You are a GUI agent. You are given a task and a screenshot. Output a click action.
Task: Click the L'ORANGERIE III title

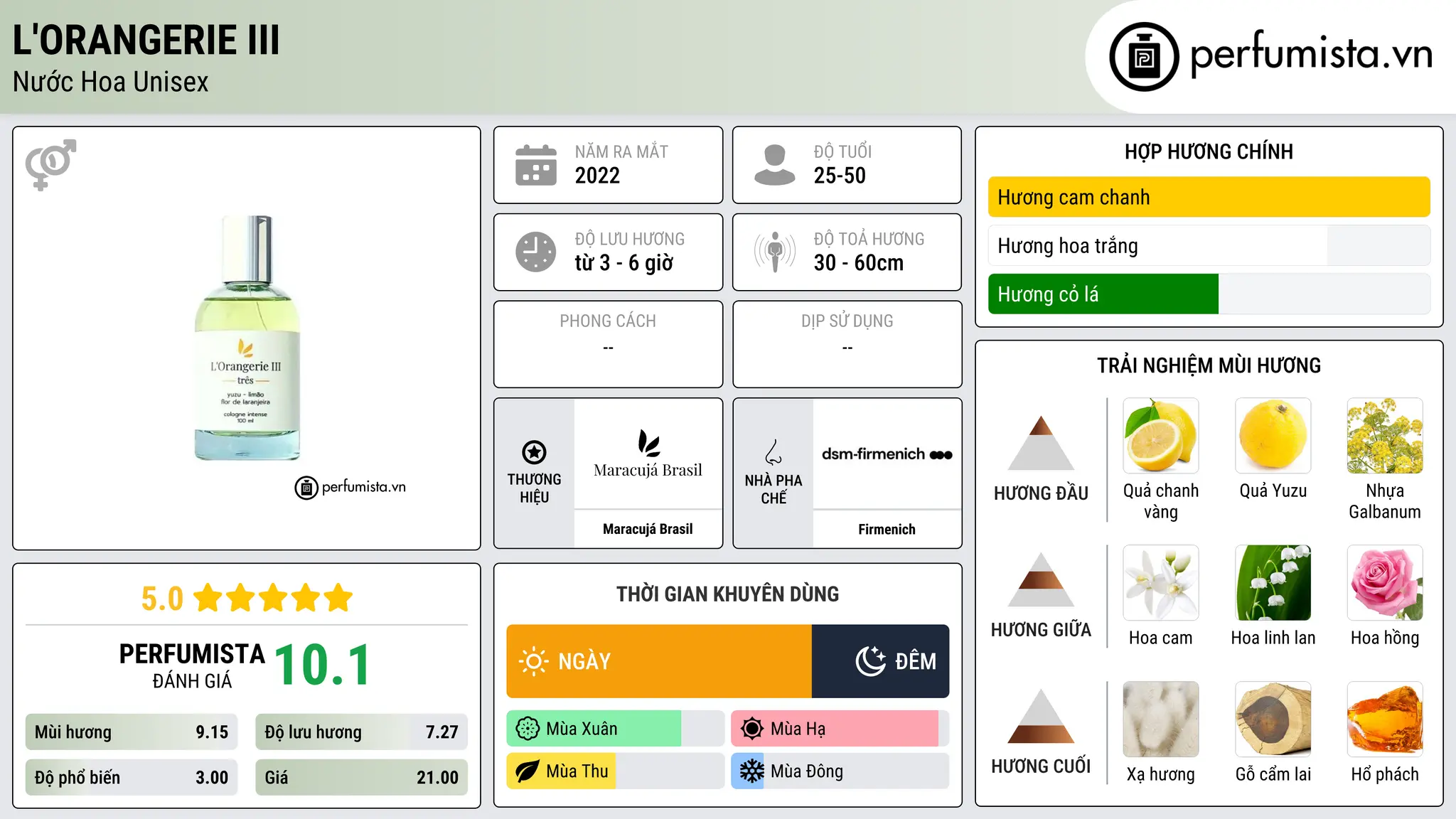(146, 40)
